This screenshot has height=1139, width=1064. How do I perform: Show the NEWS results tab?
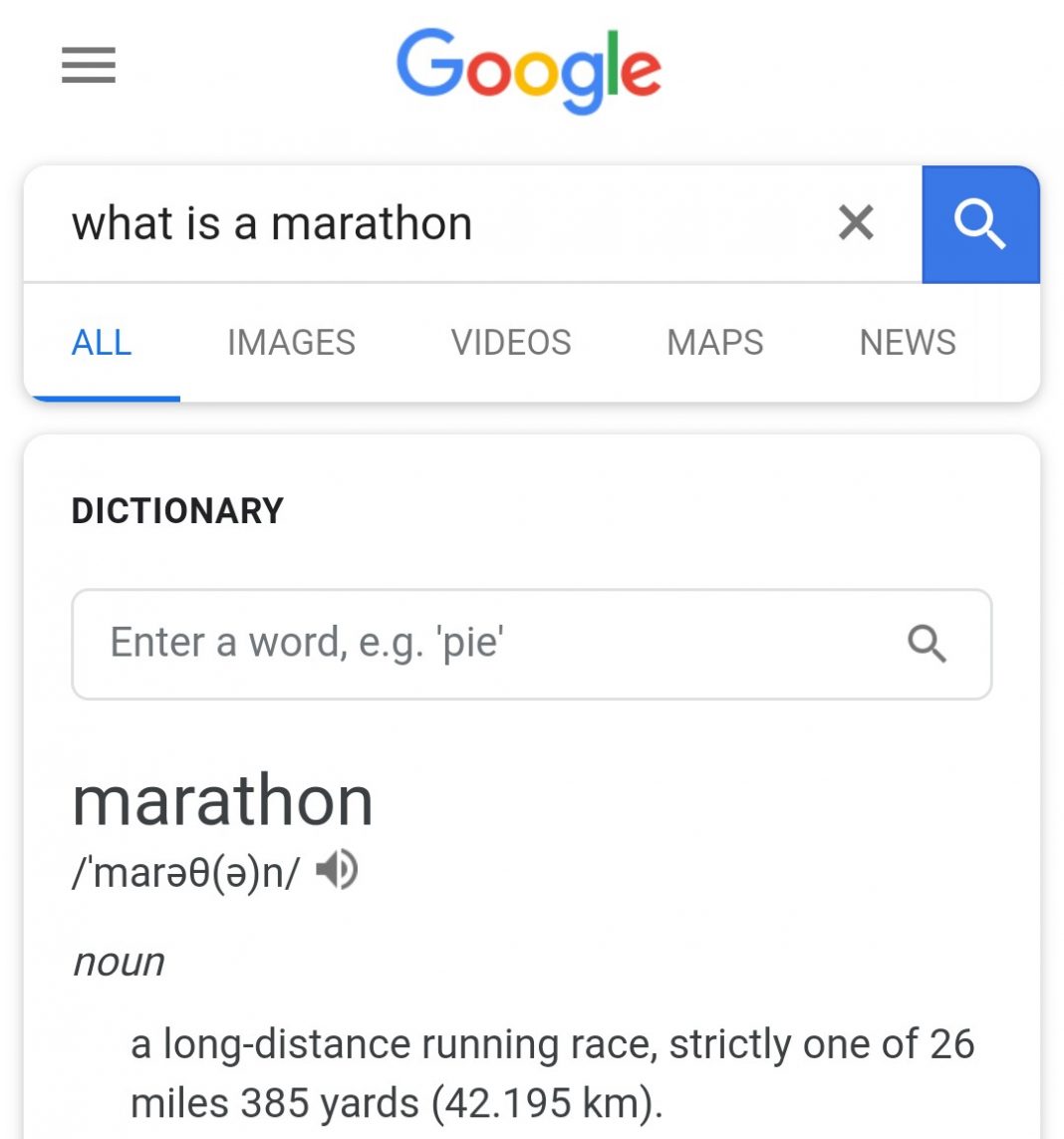(908, 343)
